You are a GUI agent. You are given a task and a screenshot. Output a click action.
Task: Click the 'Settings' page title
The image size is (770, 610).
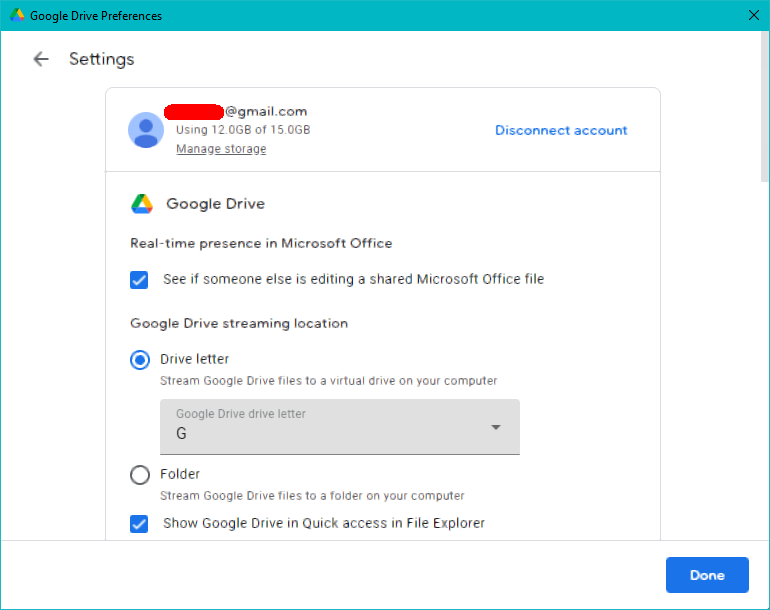102,59
